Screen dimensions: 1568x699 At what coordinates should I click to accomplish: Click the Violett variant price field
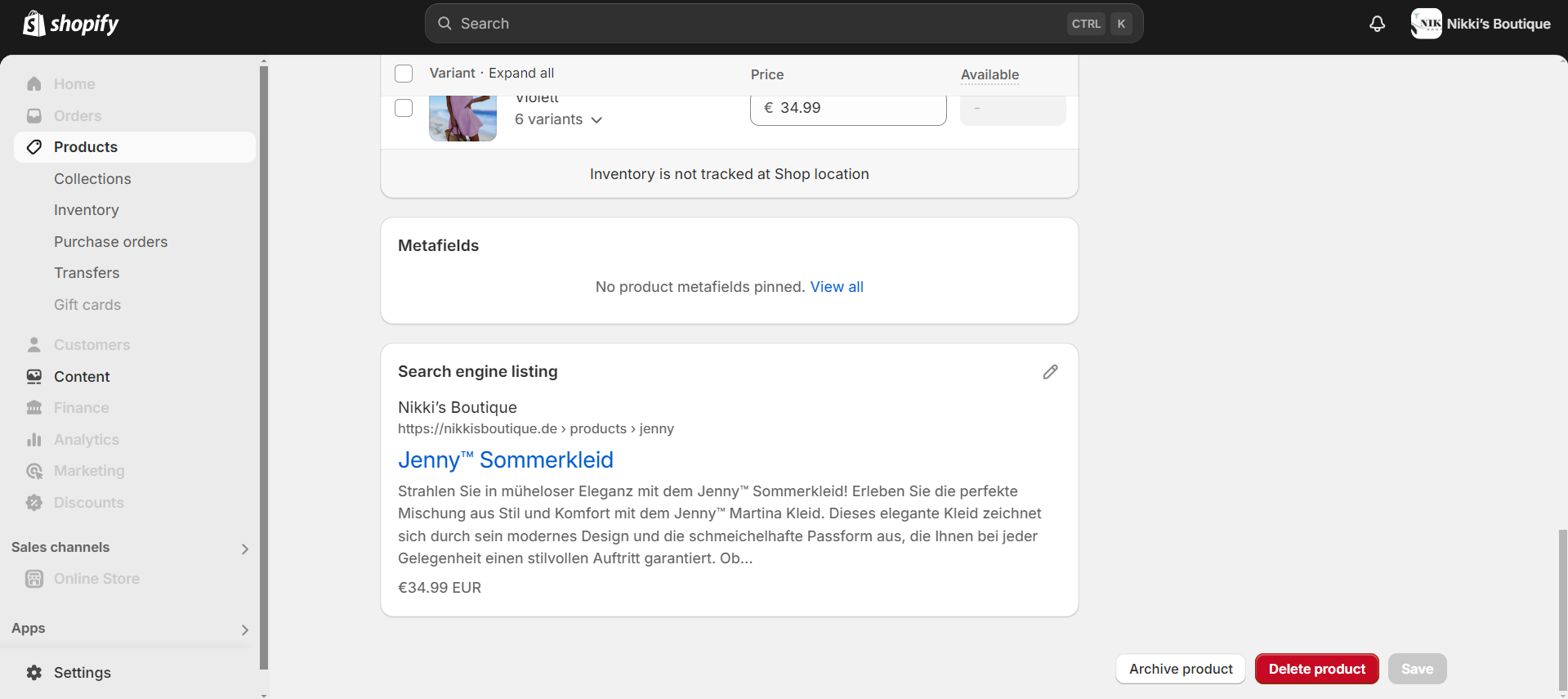pyautogui.click(x=848, y=110)
